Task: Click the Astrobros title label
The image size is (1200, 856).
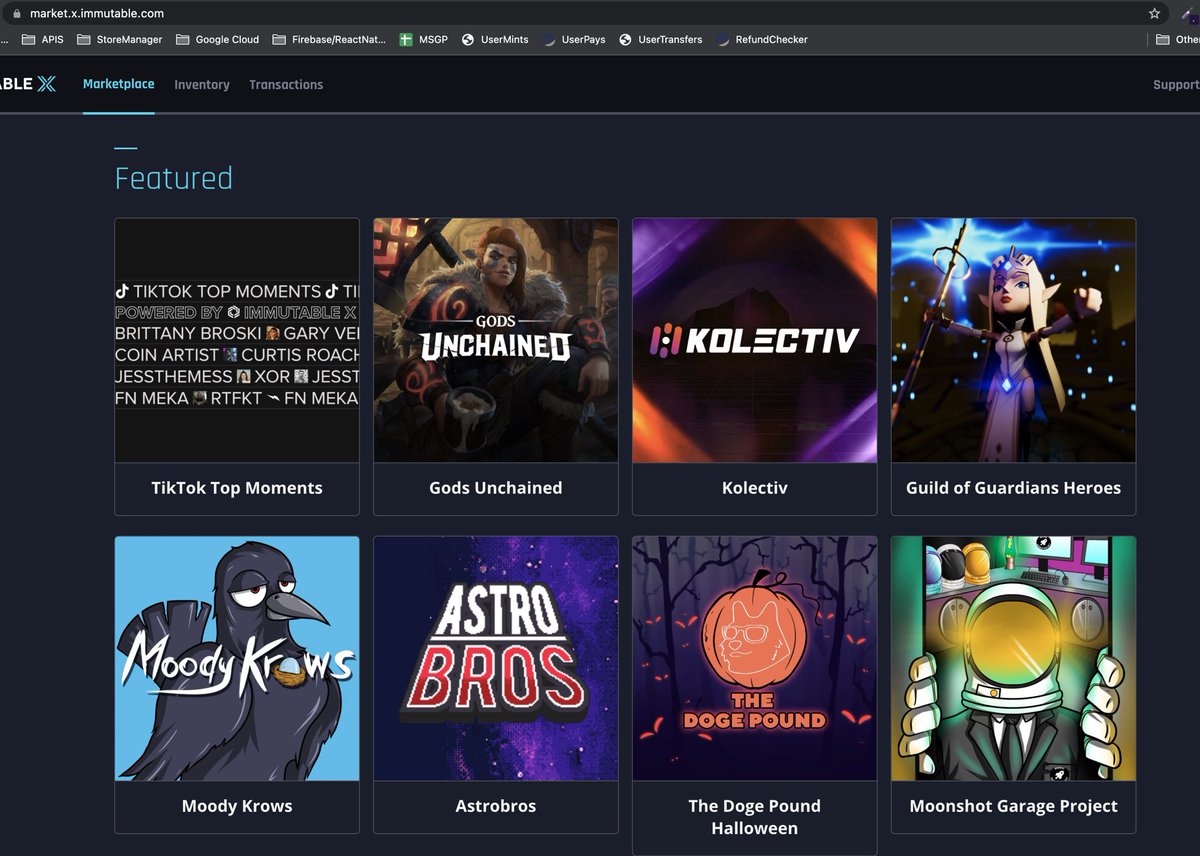Action: click(496, 806)
